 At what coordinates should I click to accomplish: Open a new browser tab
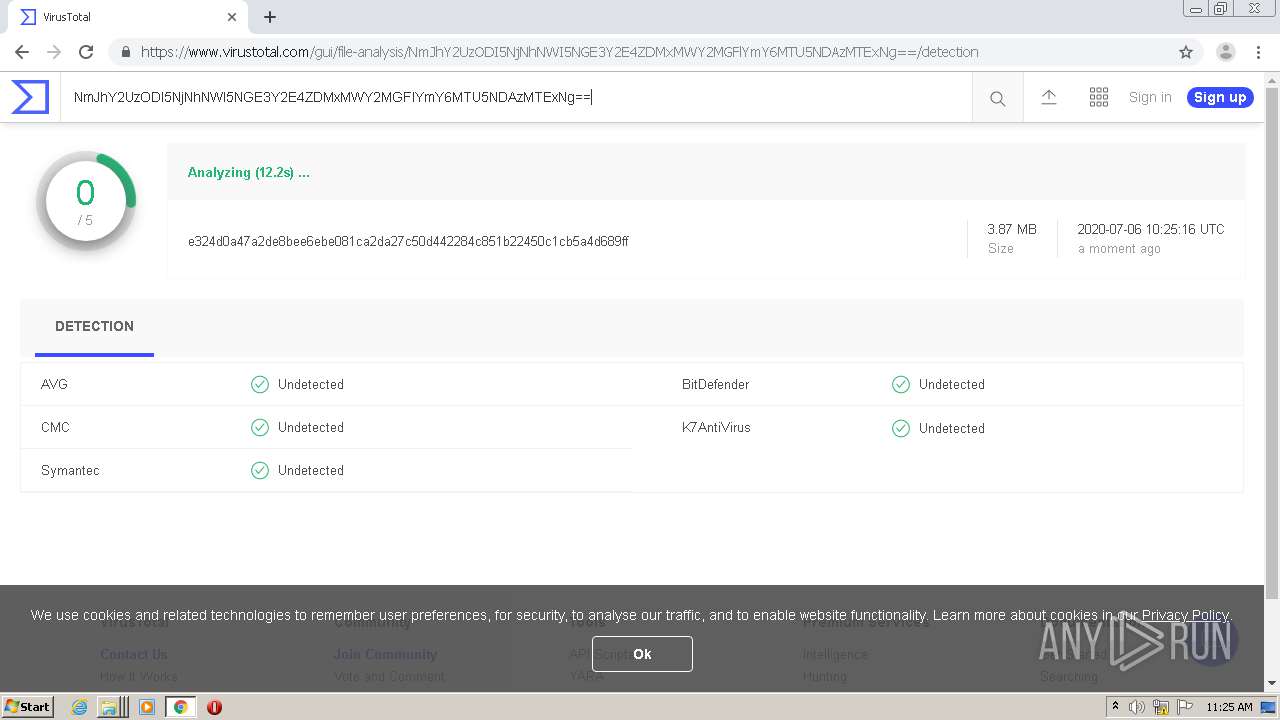click(x=270, y=17)
